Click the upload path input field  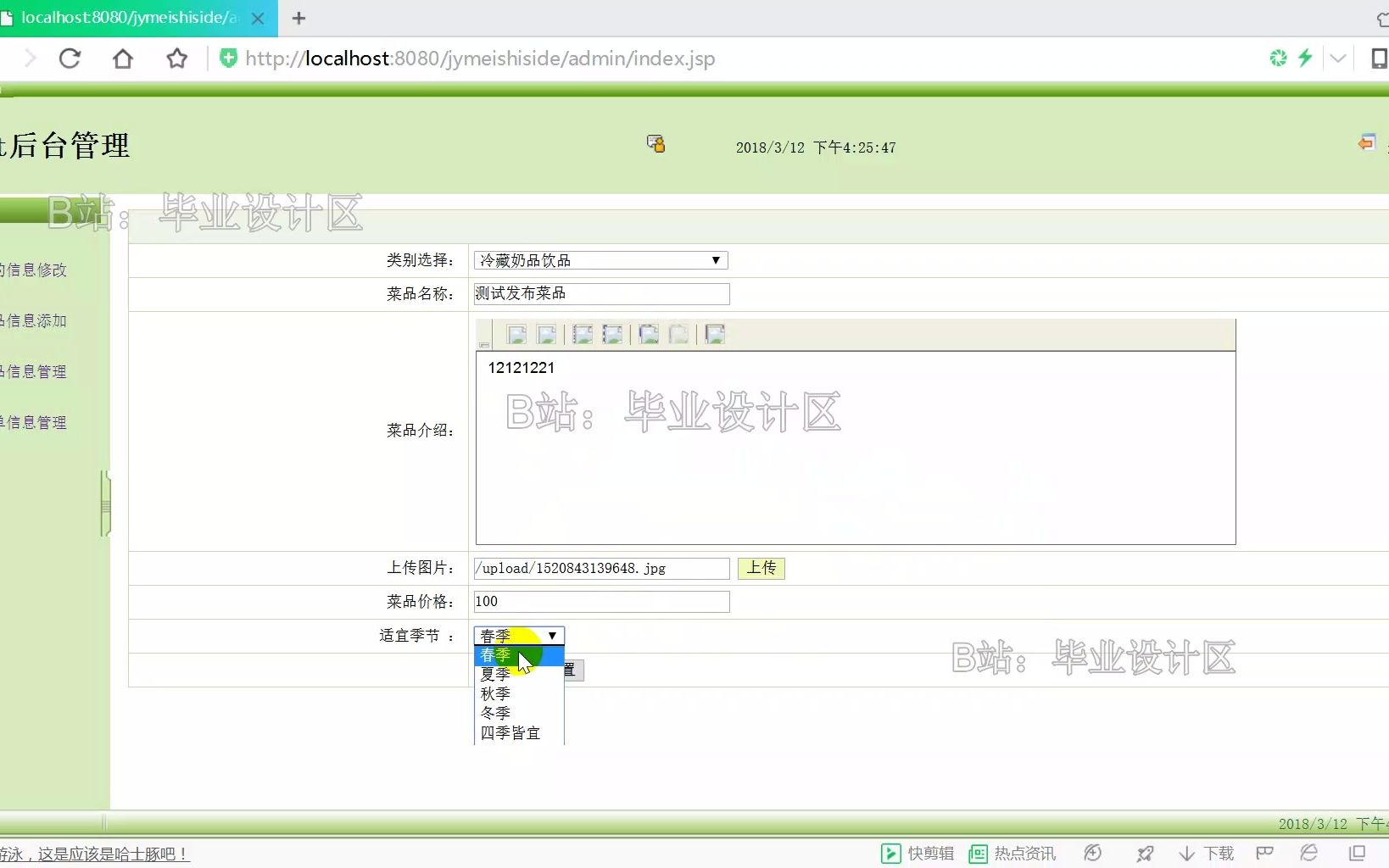[x=601, y=568]
